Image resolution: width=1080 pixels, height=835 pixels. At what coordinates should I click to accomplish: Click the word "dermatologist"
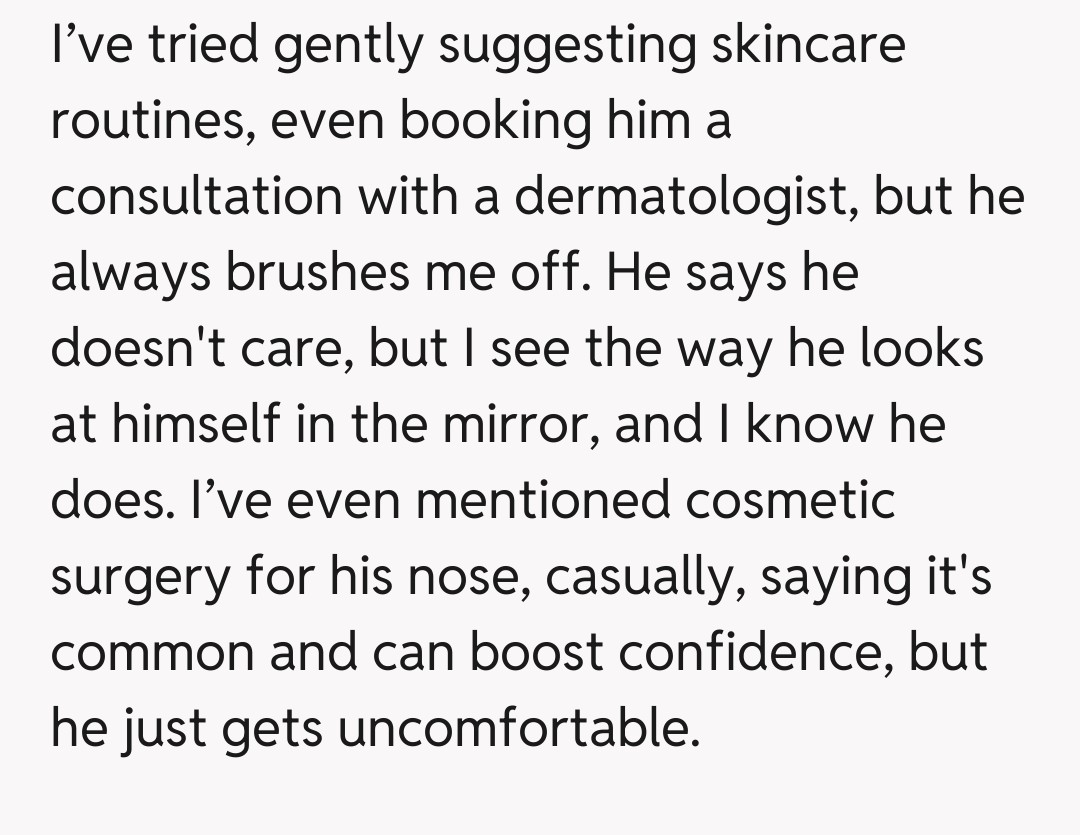(x=685, y=195)
